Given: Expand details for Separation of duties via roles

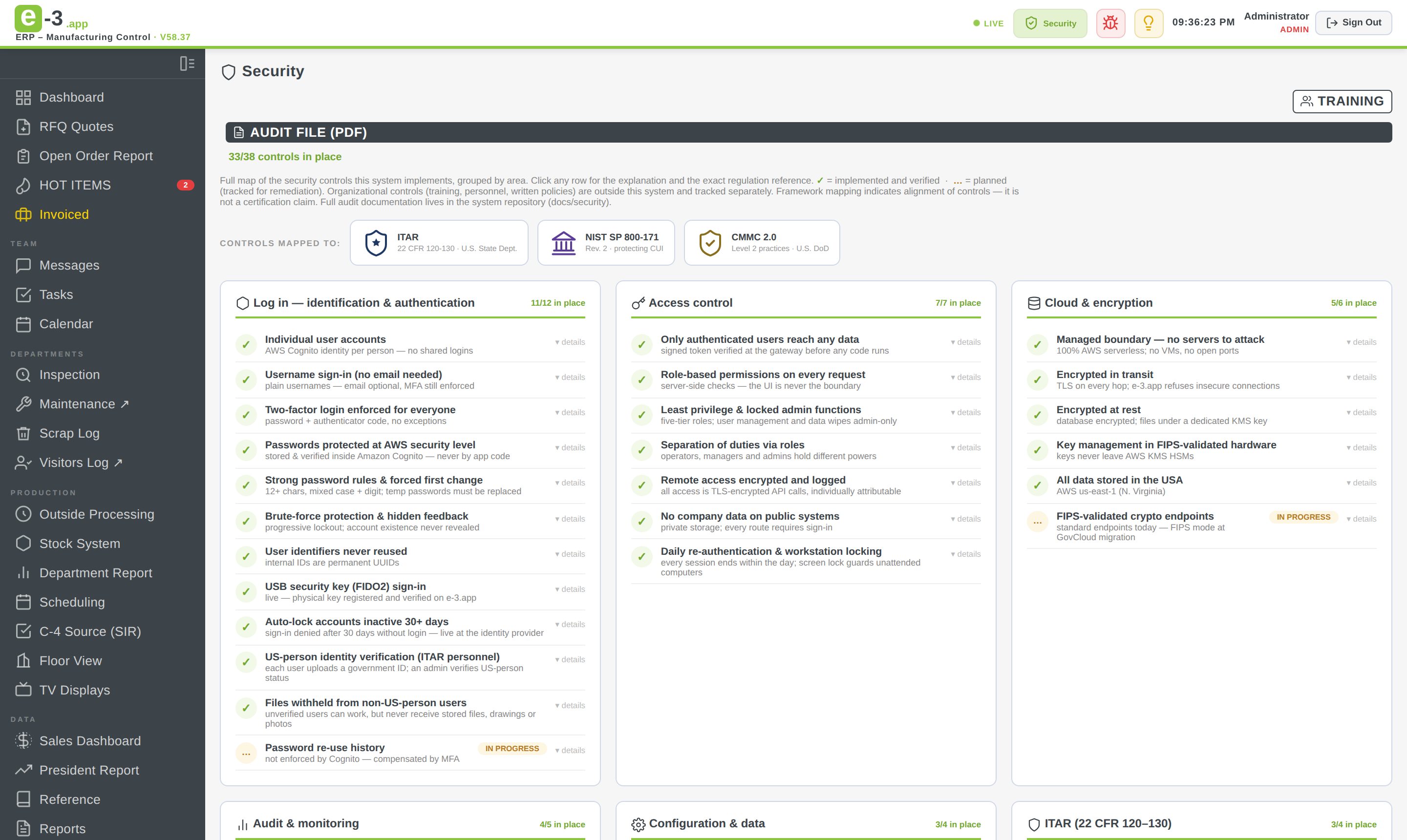Looking at the screenshot, I should (x=966, y=448).
